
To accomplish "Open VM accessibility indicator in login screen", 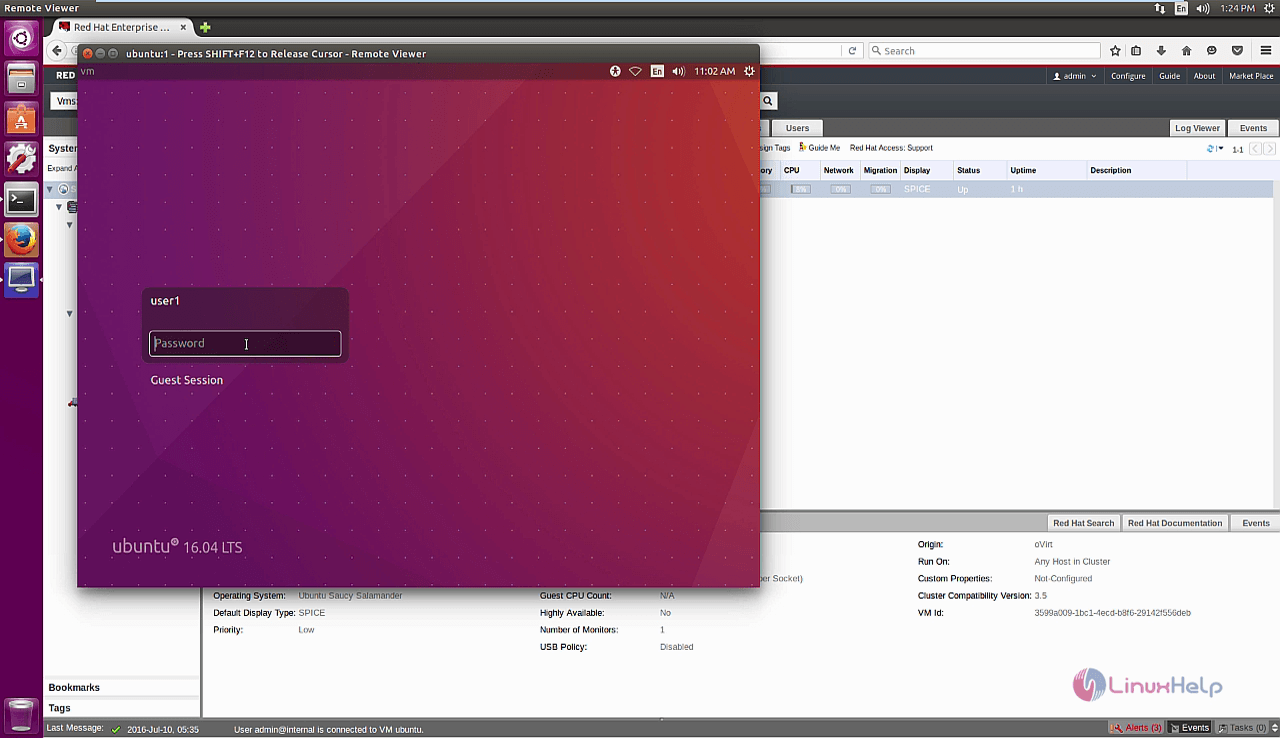I will 615,71.
